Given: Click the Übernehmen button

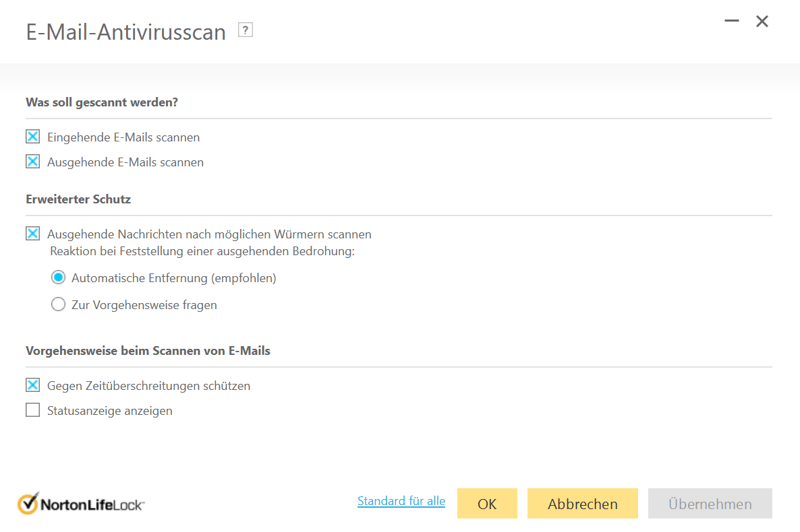Looking at the screenshot, I should [710, 504].
